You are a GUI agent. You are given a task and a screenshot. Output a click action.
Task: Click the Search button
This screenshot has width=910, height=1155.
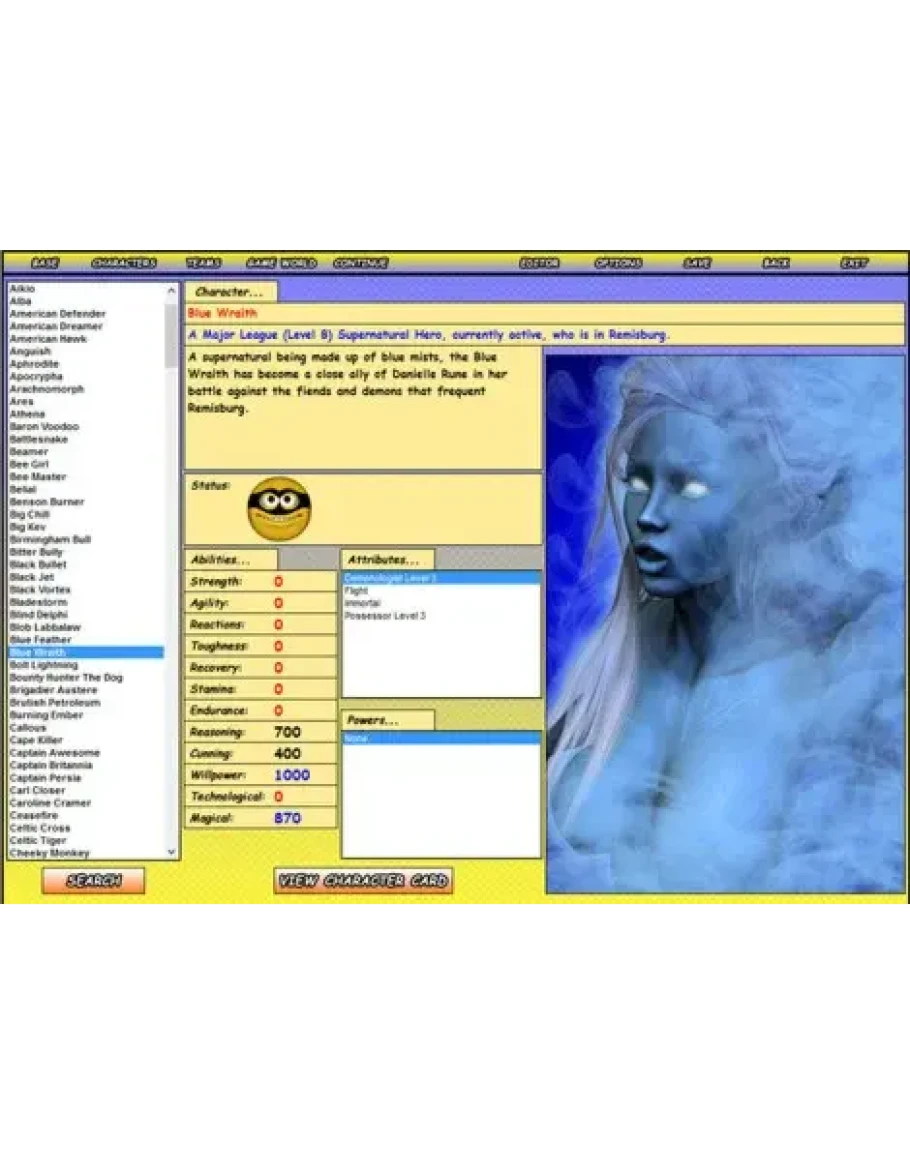tap(93, 881)
